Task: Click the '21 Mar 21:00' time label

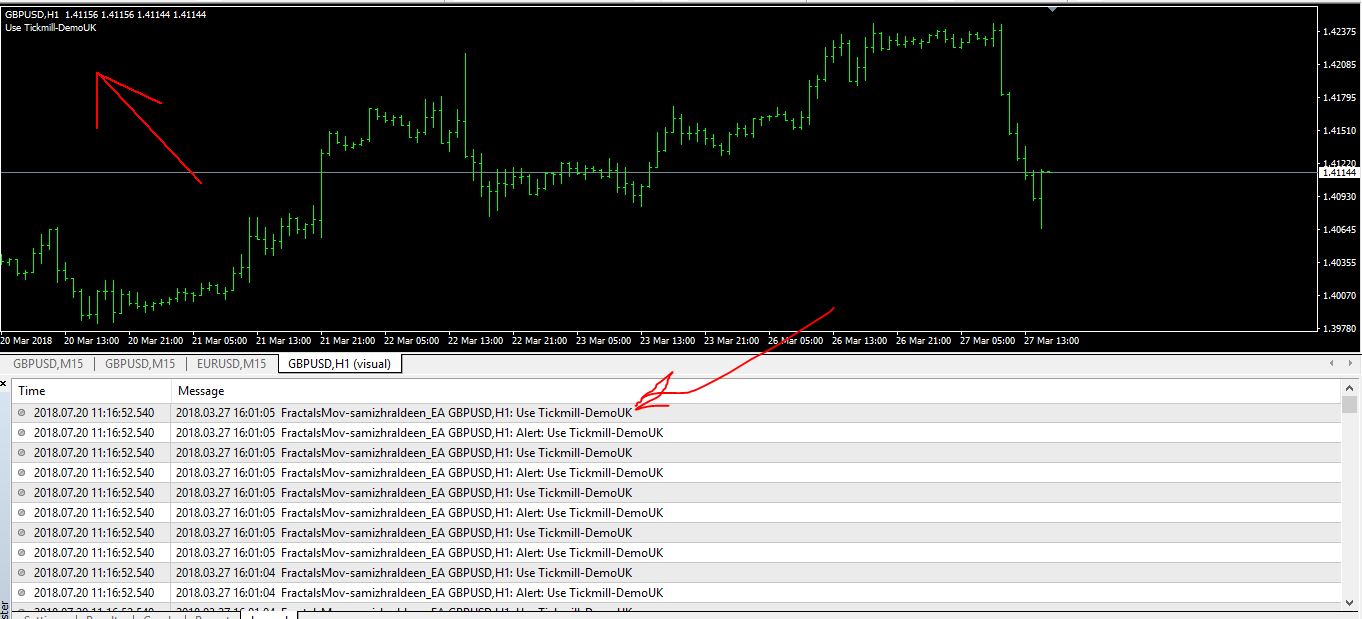Action: pyautogui.click(x=349, y=341)
